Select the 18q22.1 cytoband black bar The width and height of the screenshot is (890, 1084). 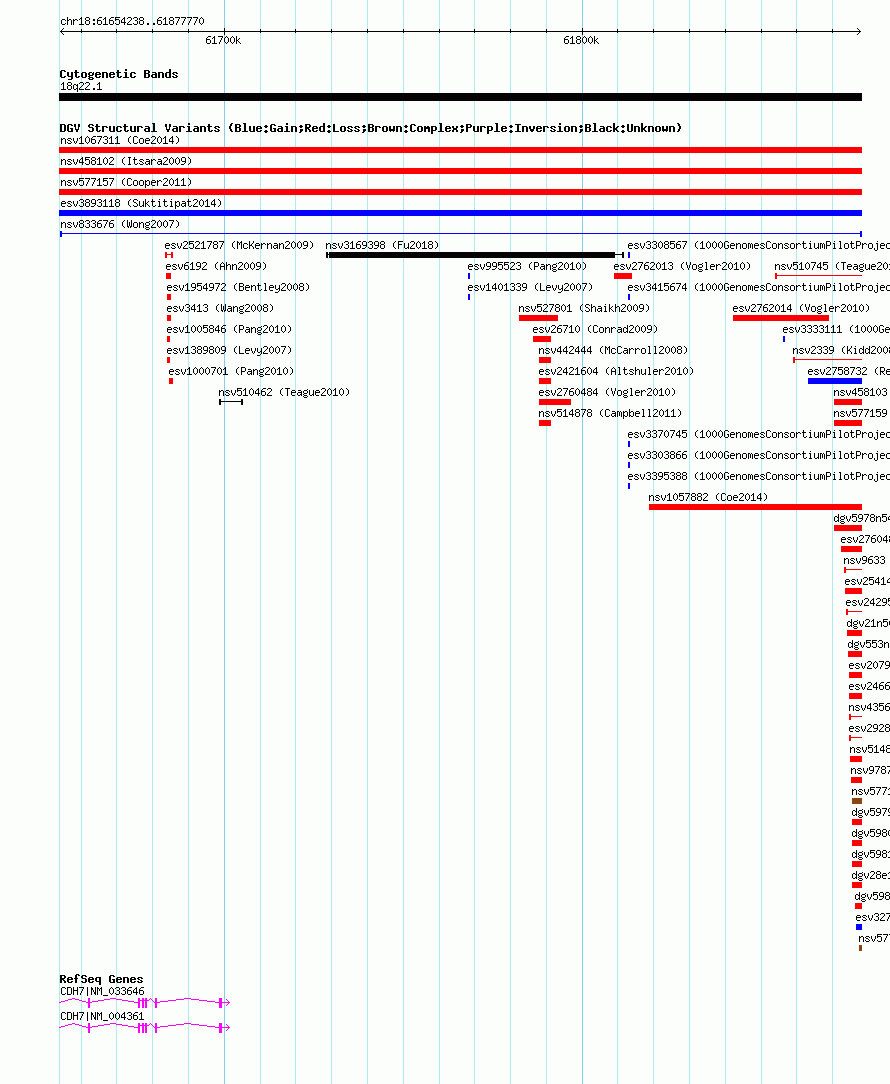pos(461,97)
